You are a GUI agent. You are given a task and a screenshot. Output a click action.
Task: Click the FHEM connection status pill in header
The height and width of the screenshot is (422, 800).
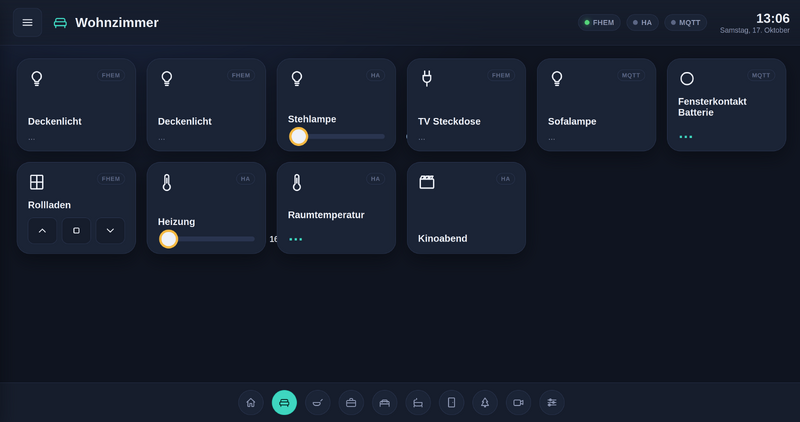point(599,22)
